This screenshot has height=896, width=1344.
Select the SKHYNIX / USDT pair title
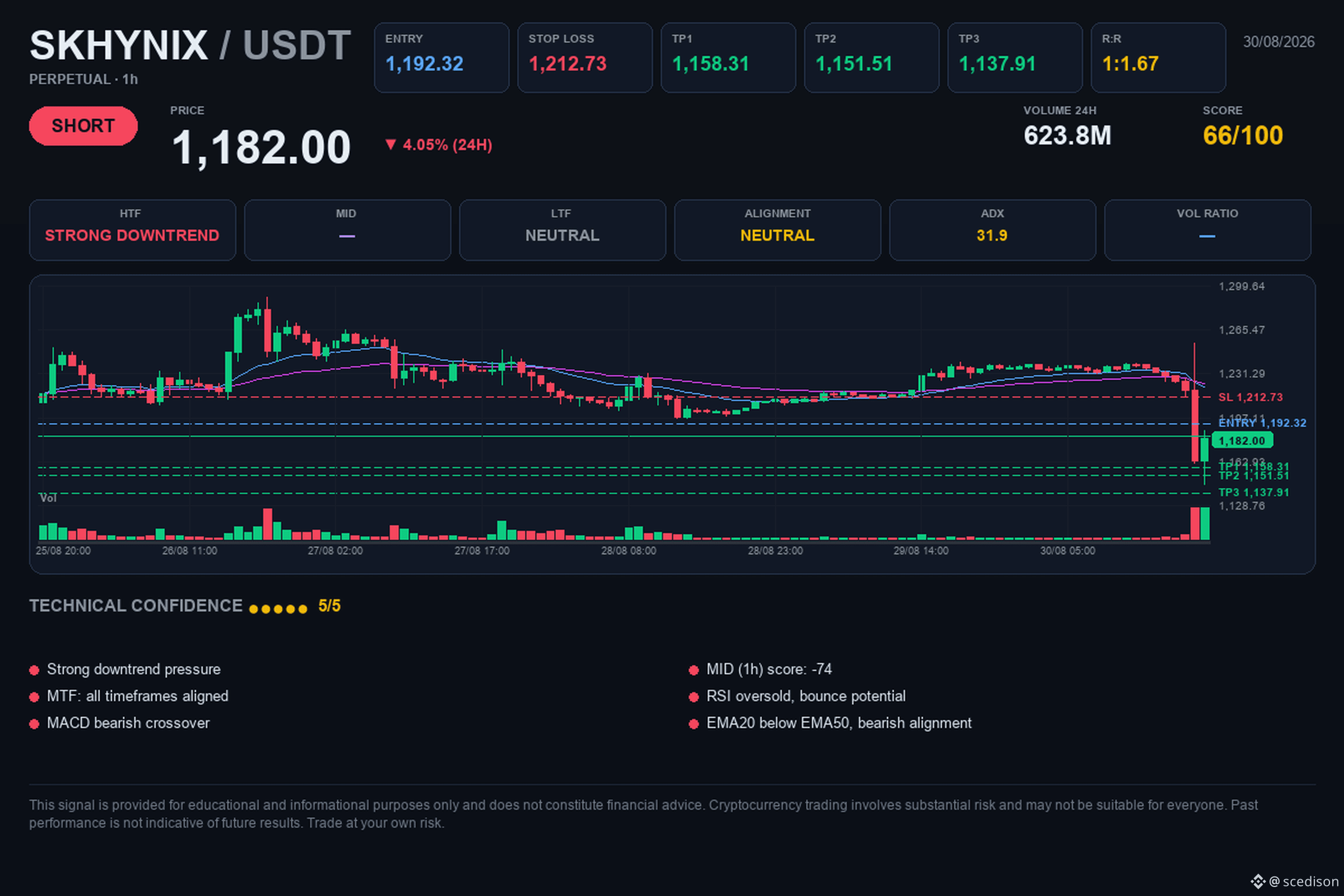point(190,45)
